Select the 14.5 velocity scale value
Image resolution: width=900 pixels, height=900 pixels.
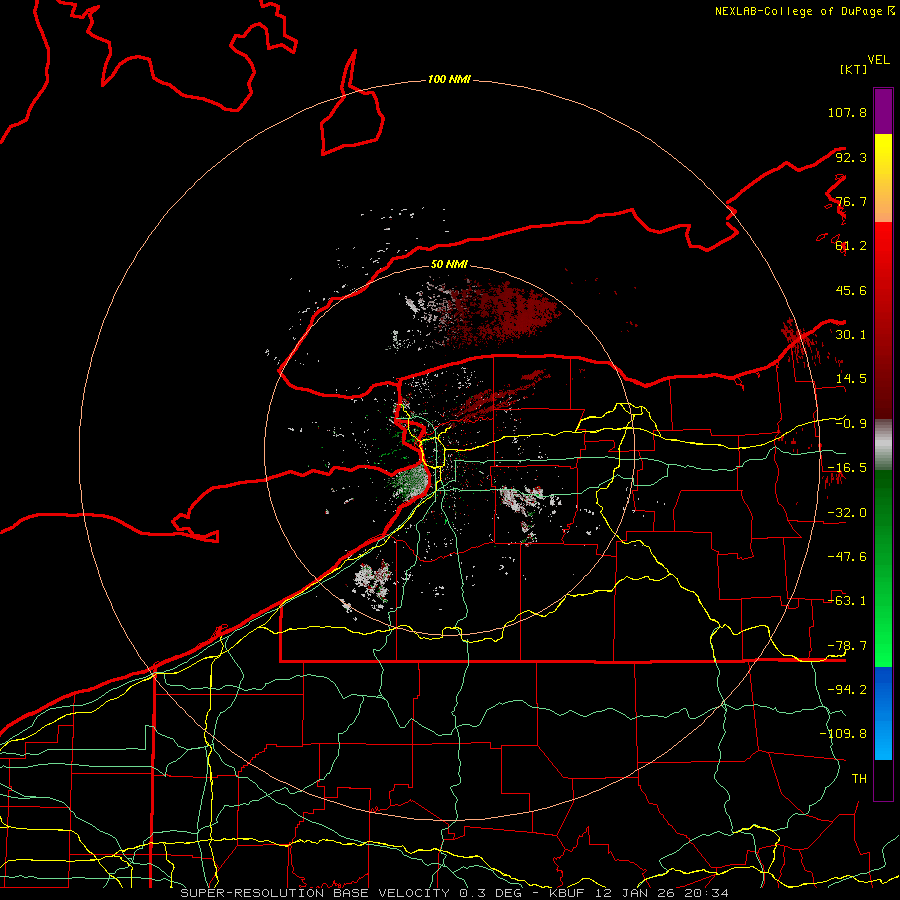(851, 379)
